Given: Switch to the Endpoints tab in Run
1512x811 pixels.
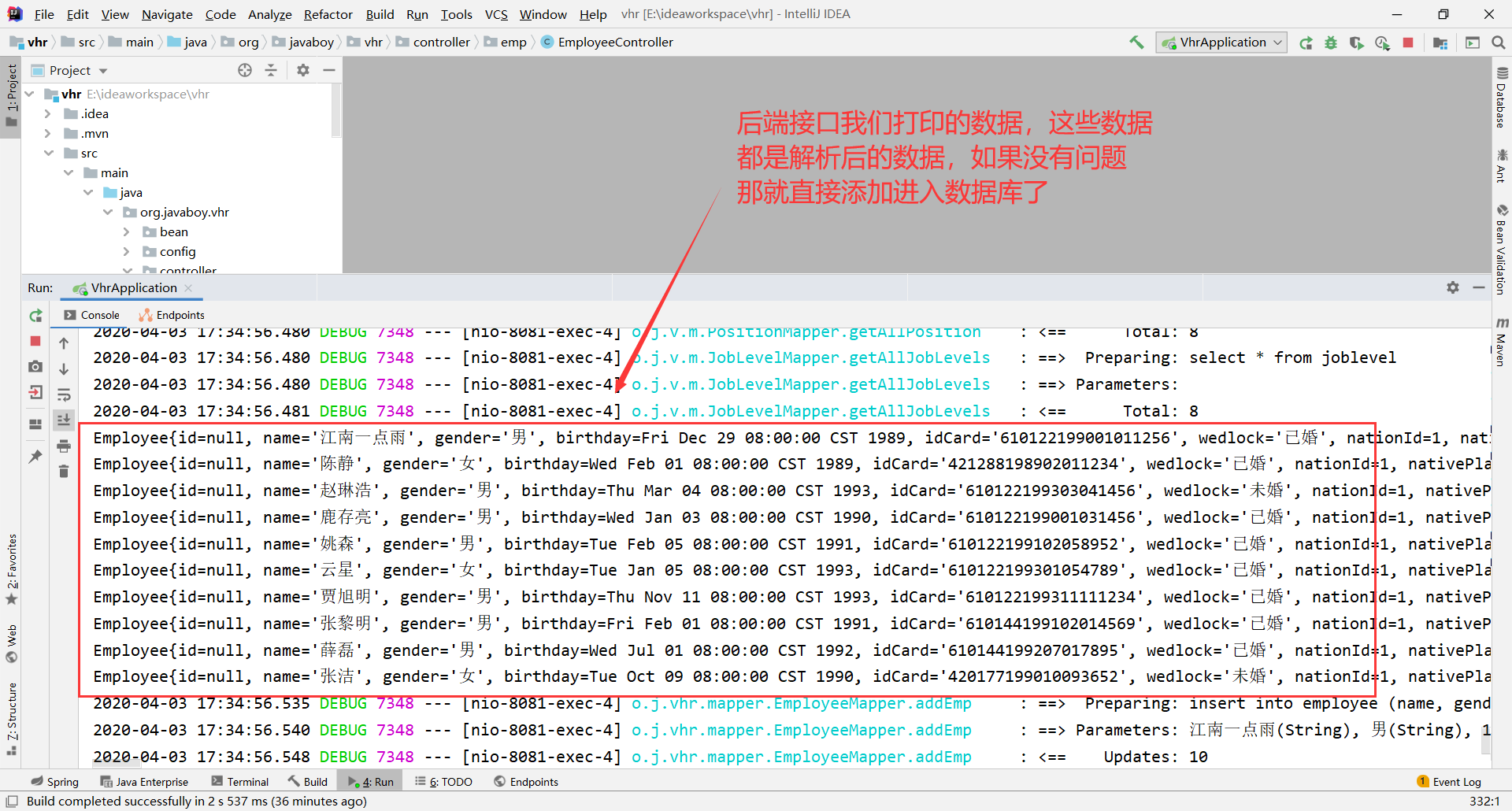Looking at the screenshot, I should (172, 315).
